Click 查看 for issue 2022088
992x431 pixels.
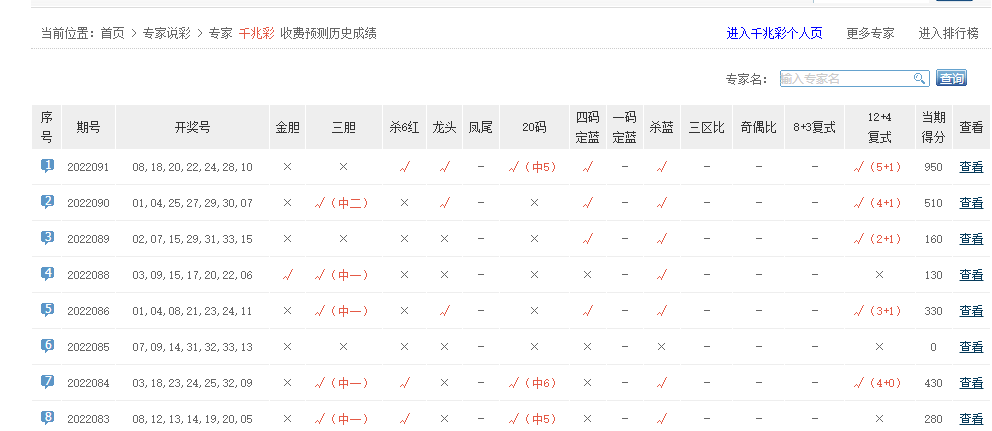point(970,275)
